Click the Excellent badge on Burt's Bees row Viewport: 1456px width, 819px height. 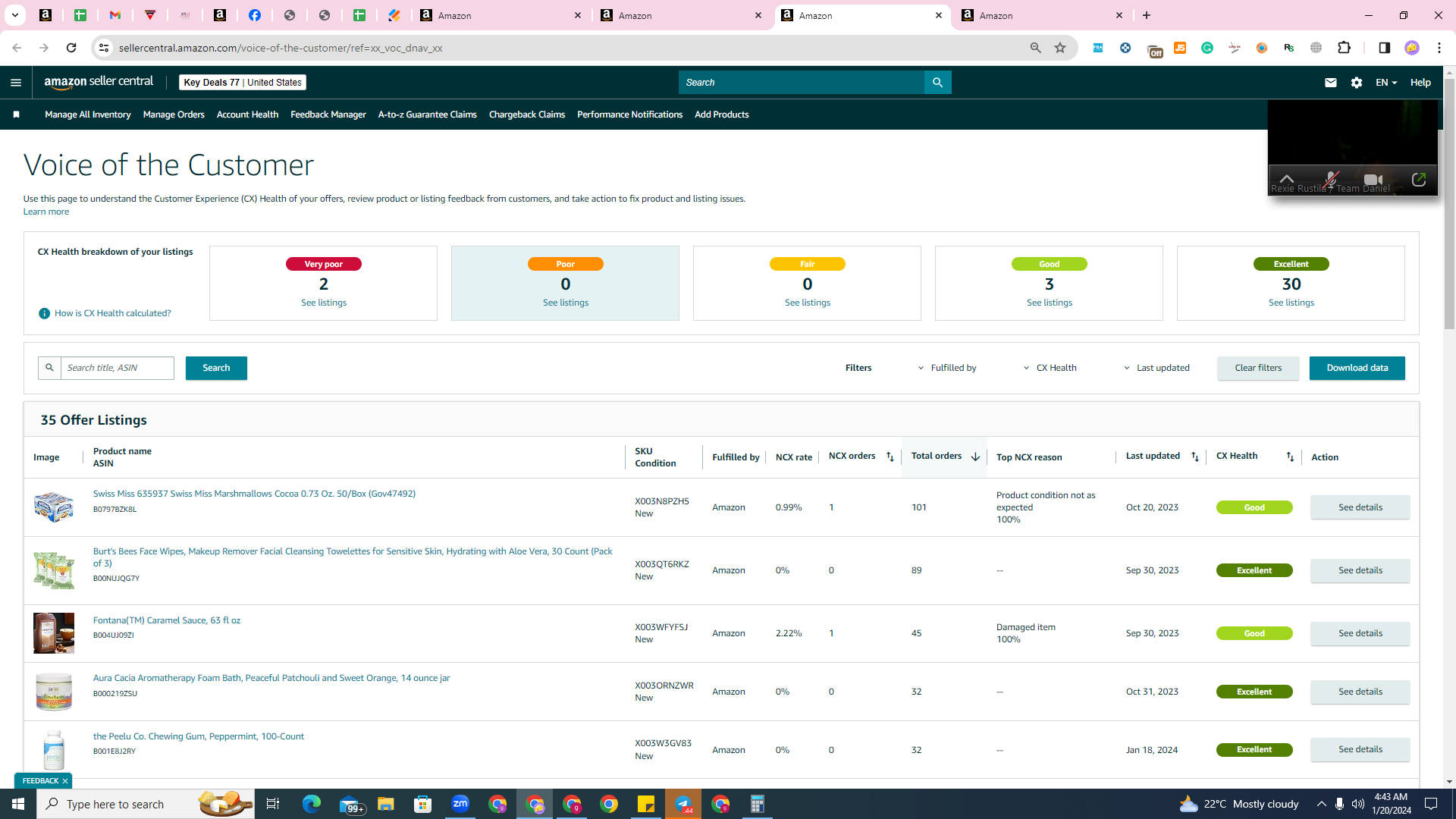1254,570
